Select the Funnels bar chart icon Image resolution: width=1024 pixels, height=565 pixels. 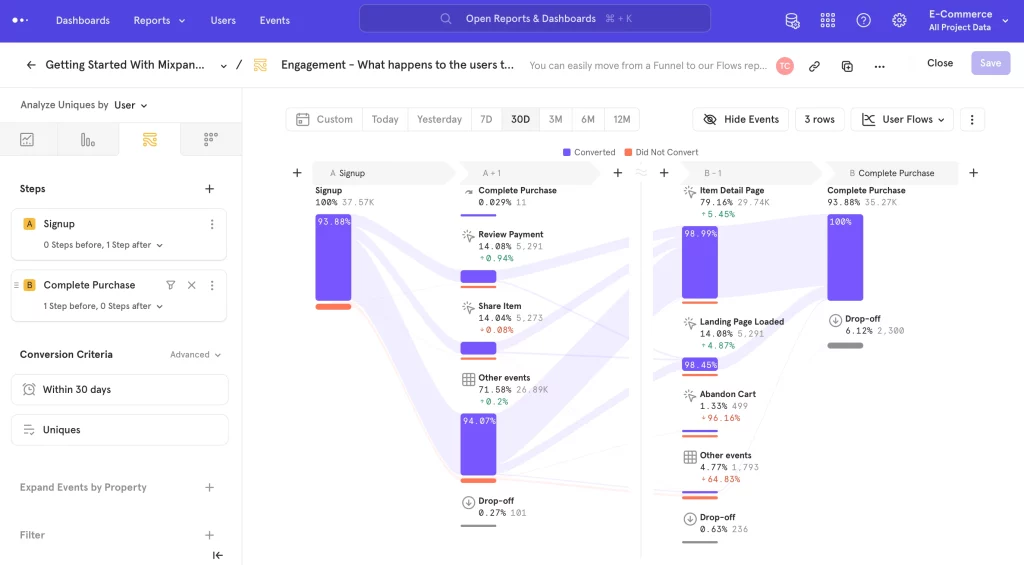click(x=88, y=139)
